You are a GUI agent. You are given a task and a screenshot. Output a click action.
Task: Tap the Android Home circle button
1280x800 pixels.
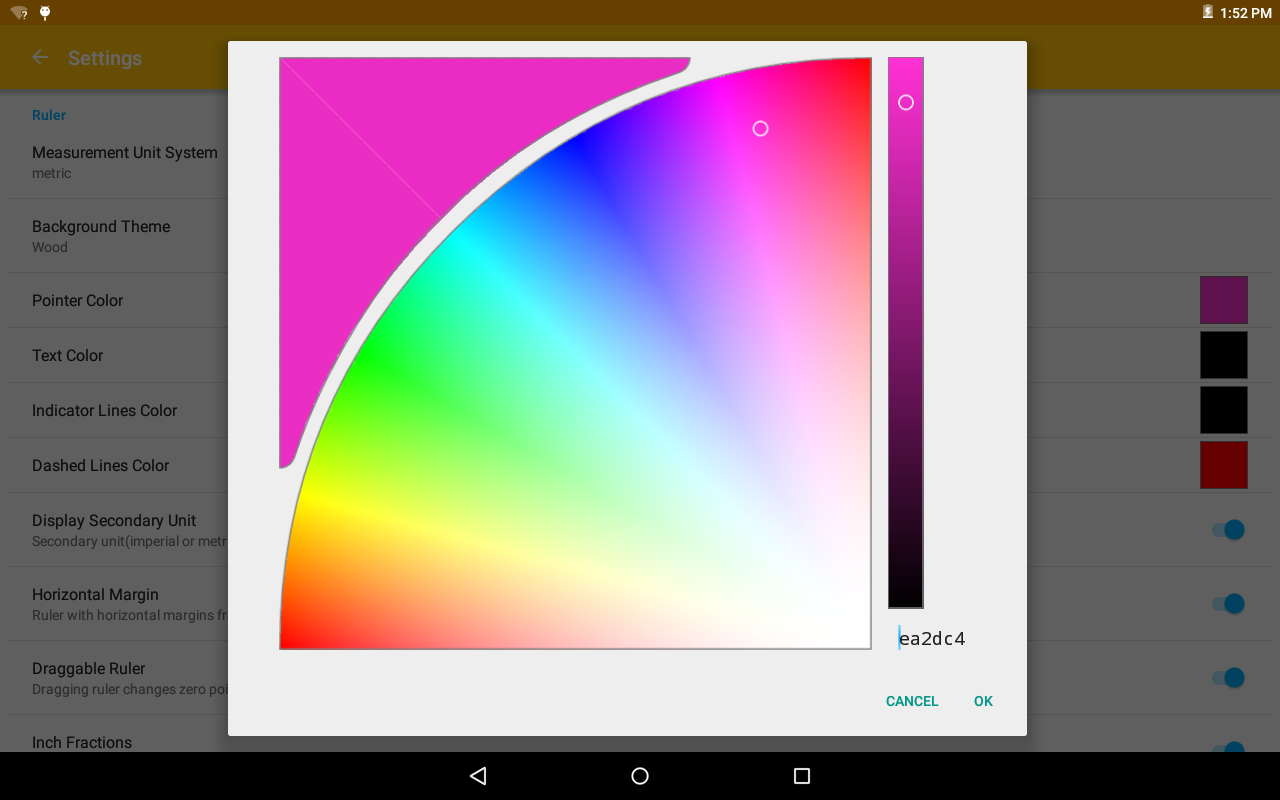click(x=639, y=776)
